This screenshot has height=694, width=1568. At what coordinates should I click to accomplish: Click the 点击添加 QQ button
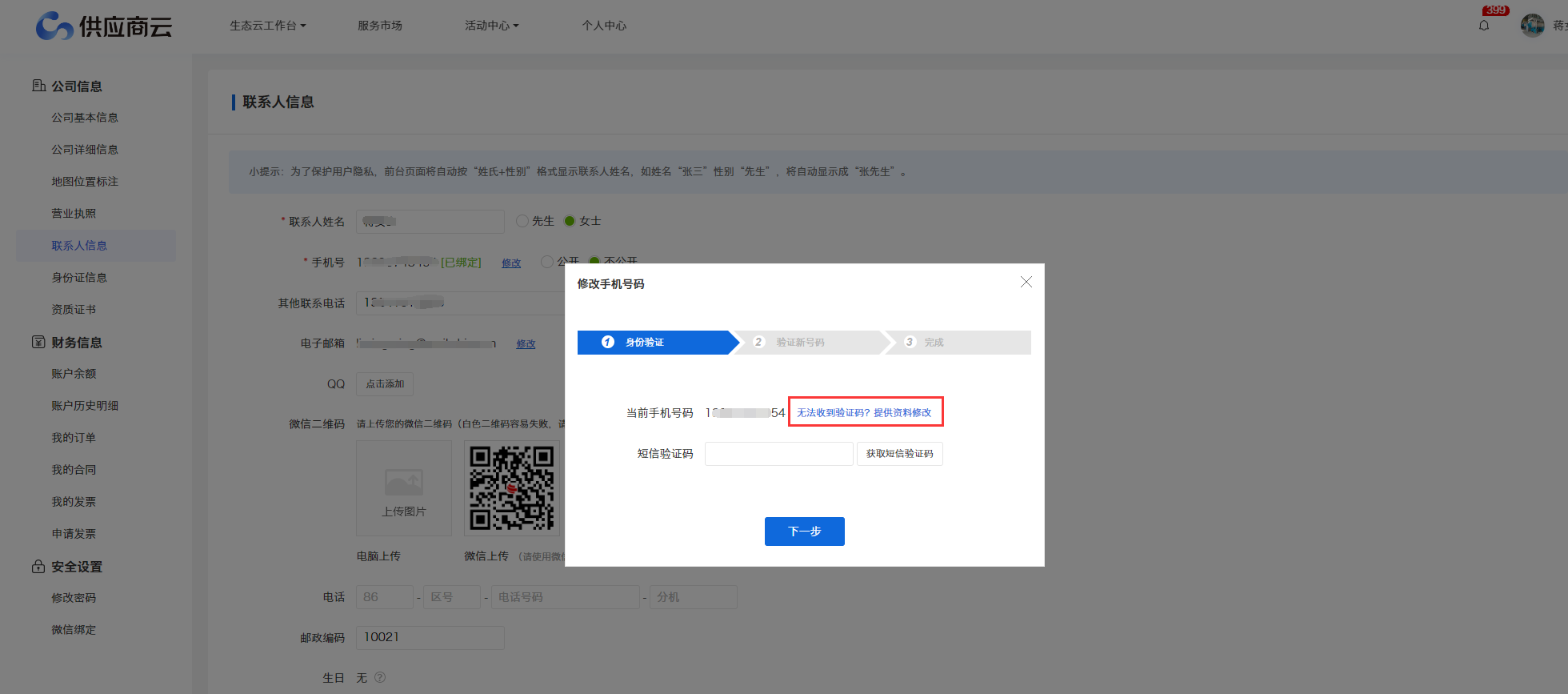click(x=385, y=384)
